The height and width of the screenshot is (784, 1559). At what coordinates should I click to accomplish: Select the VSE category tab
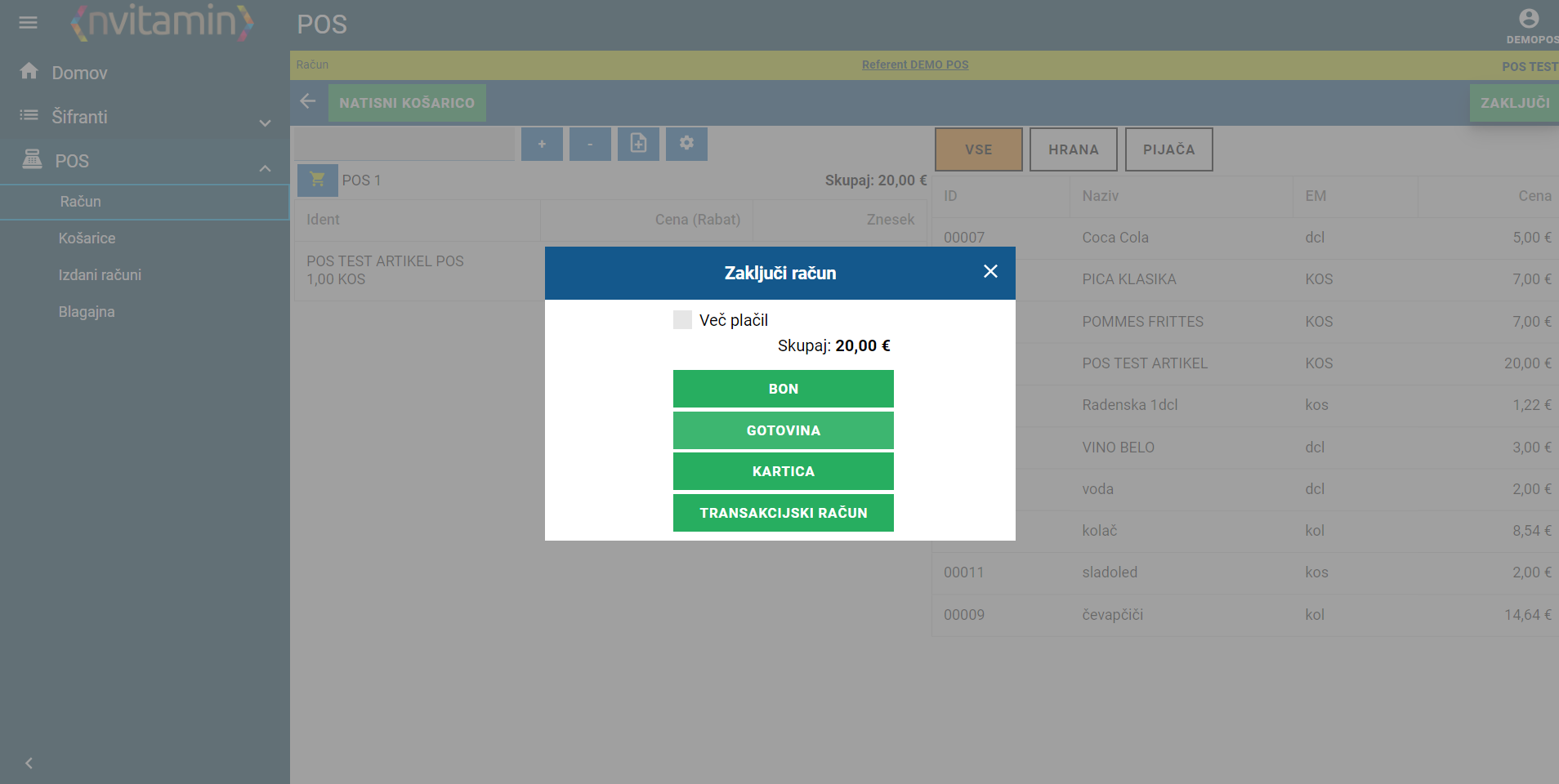(x=979, y=149)
